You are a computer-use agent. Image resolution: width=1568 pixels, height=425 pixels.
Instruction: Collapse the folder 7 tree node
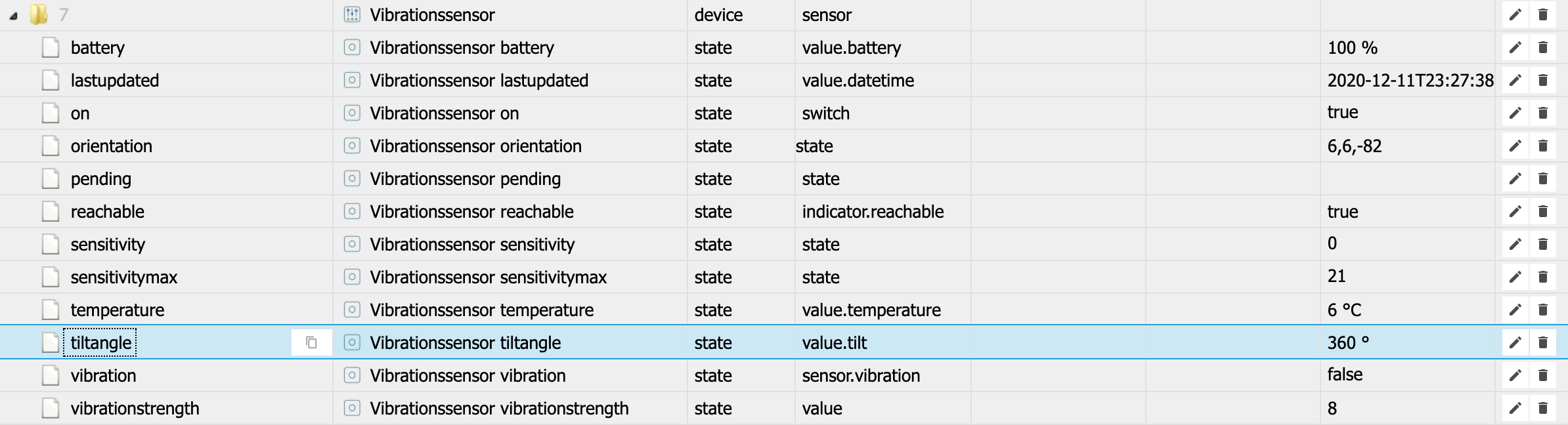point(13,16)
